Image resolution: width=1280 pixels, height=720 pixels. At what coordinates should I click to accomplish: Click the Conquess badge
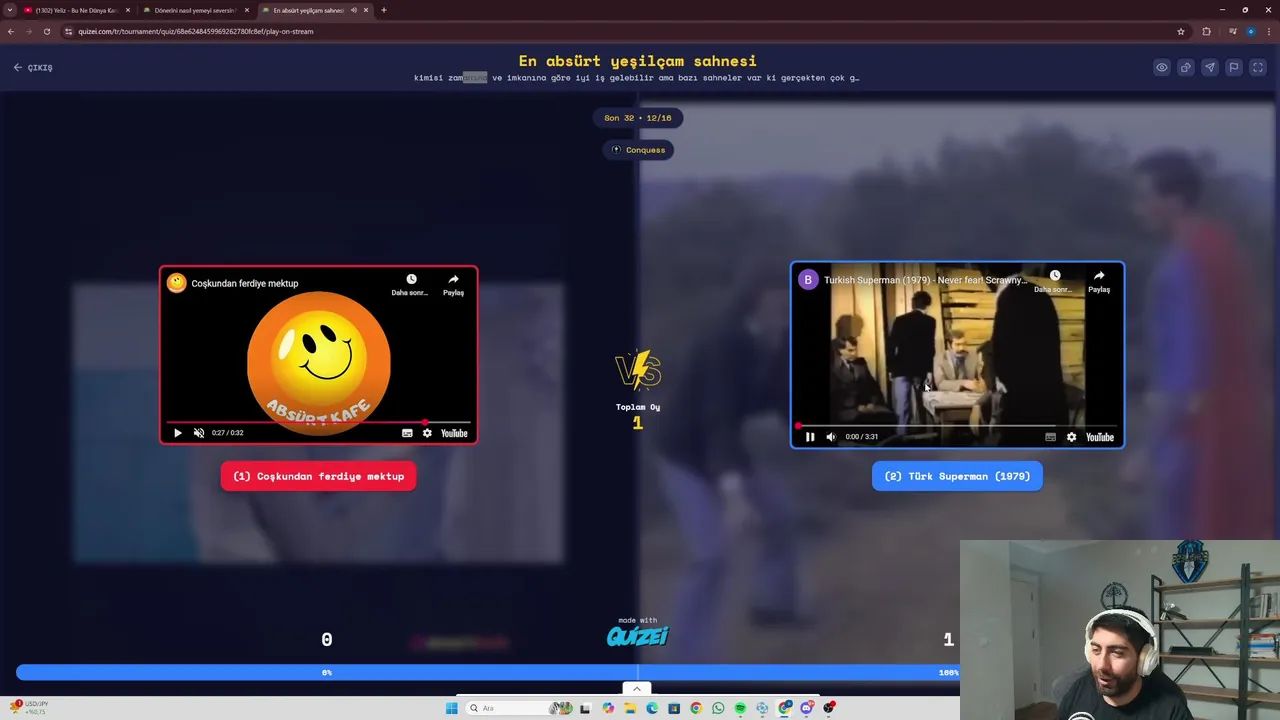pyautogui.click(x=638, y=150)
